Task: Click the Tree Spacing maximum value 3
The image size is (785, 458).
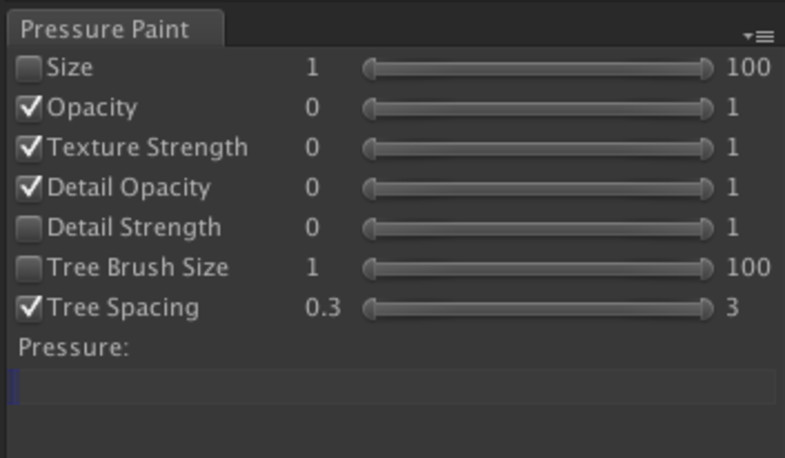Action: click(x=732, y=308)
